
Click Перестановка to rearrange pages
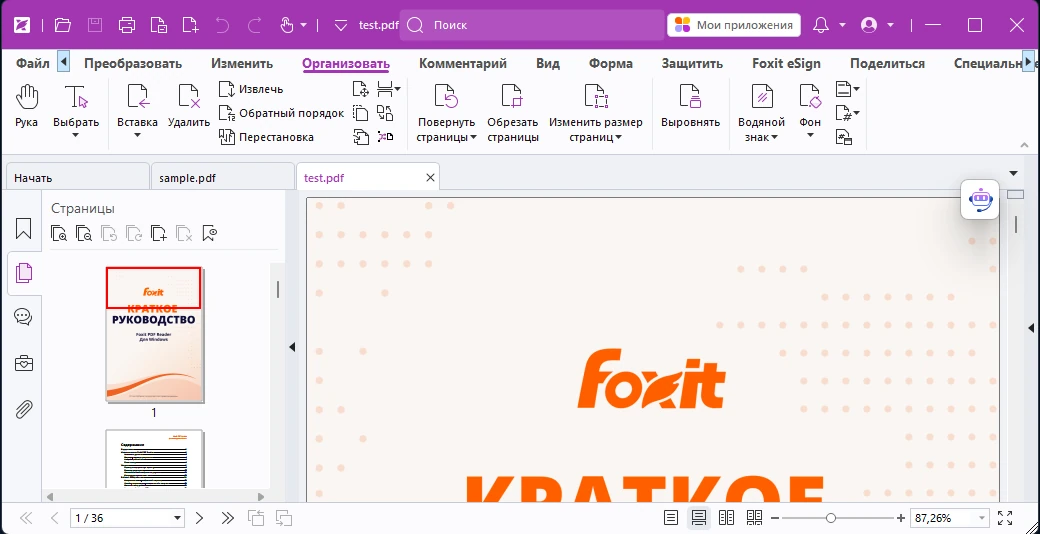[x=266, y=137]
